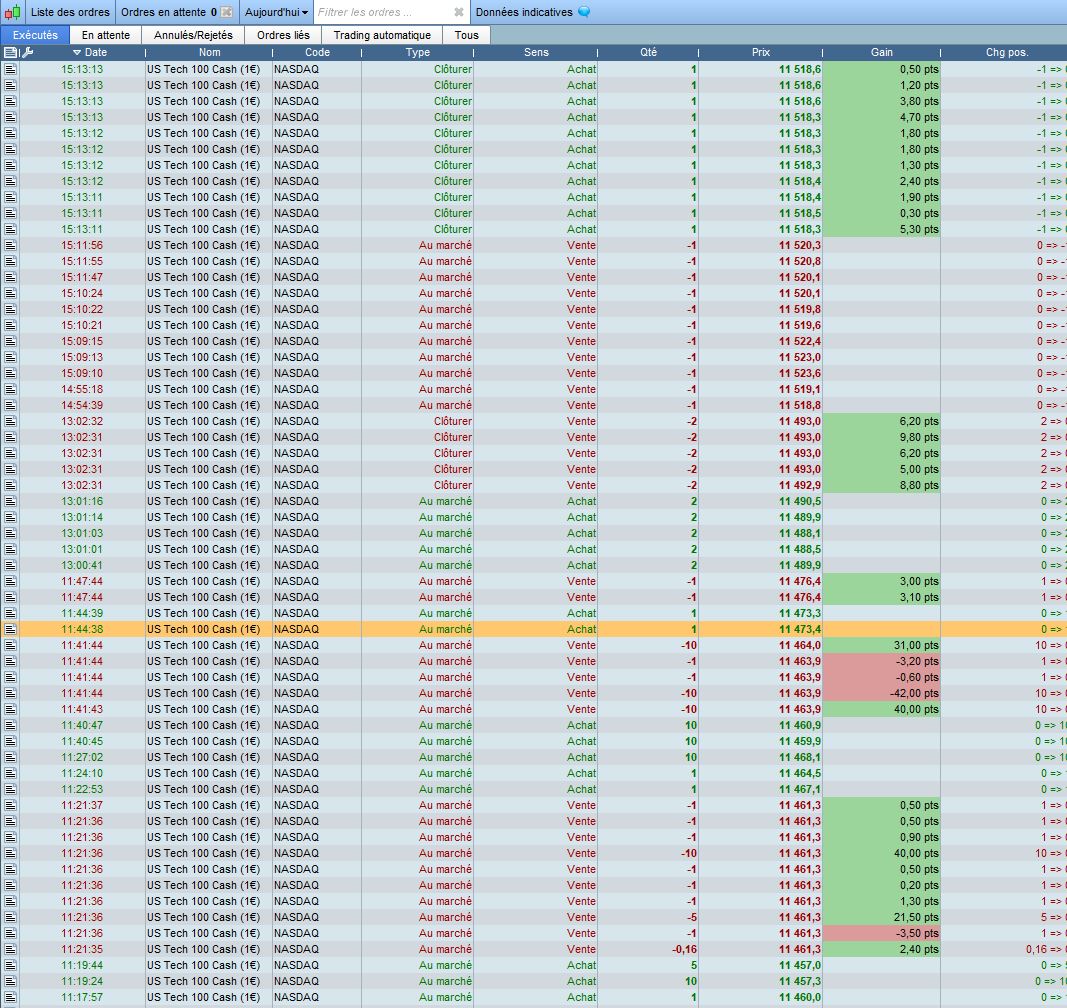Select the 21,50 pts gain cell
This screenshot has height=1008, width=1067.
[882, 917]
